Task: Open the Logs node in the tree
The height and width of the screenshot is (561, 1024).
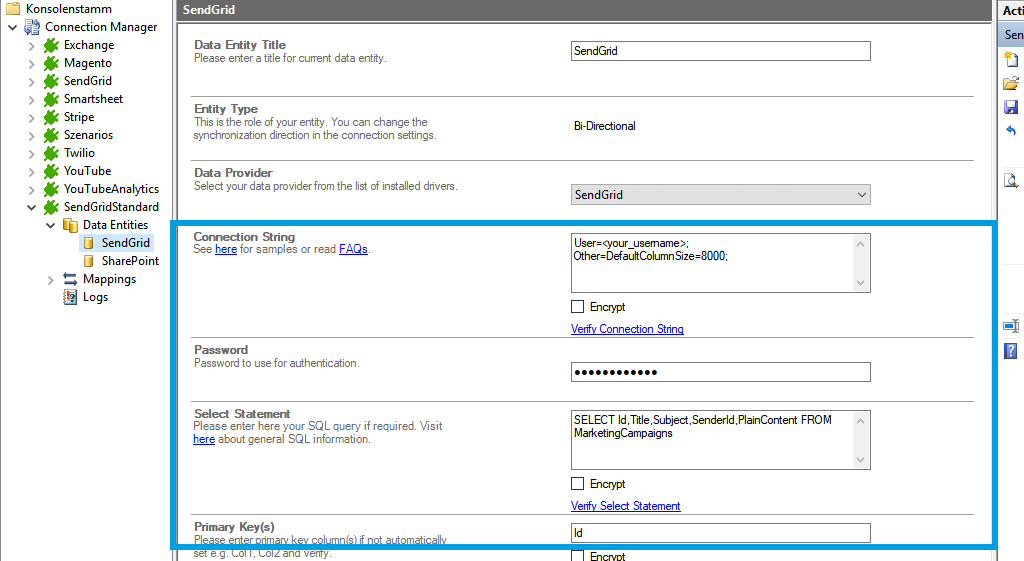Action: click(95, 297)
